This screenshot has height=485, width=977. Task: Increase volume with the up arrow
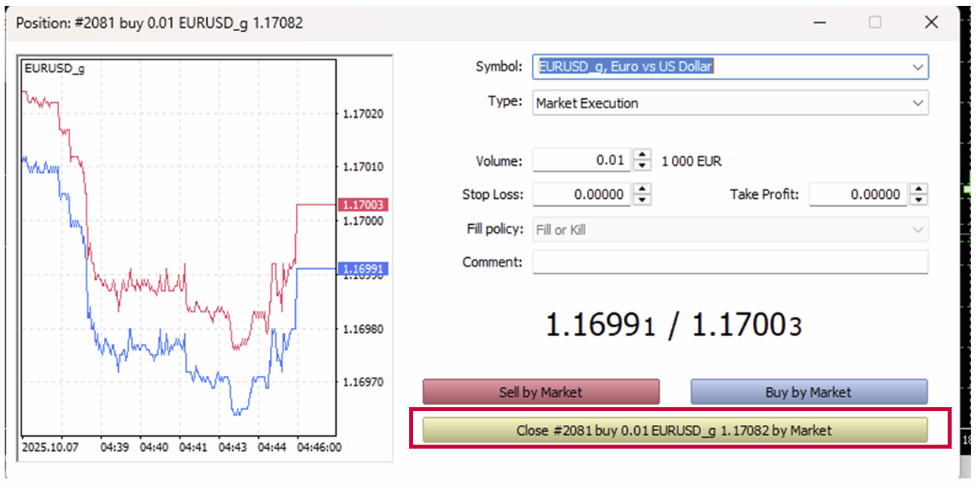click(x=643, y=156)
